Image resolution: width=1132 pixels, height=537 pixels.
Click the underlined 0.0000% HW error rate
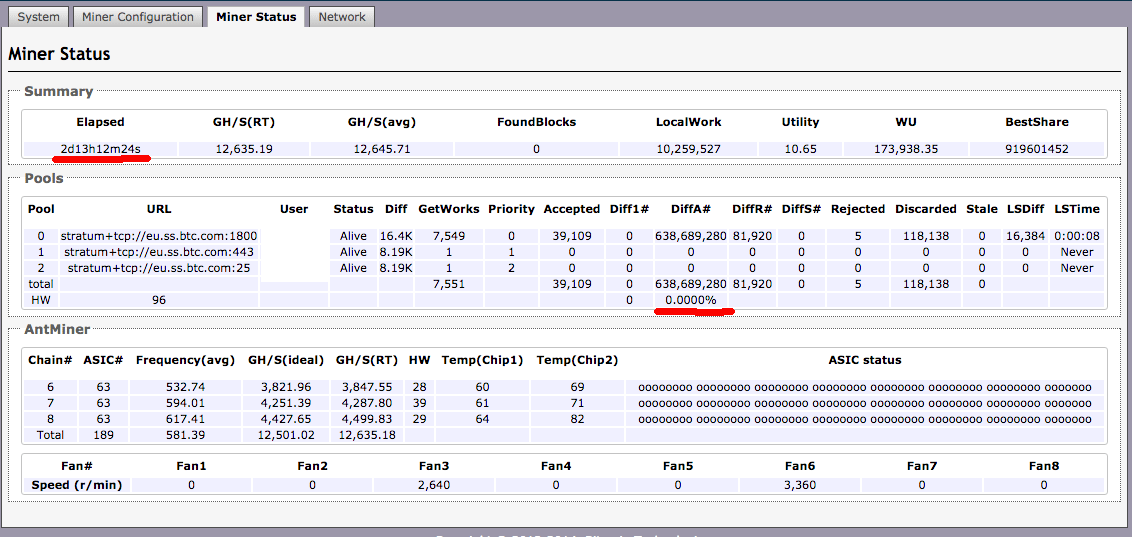pyautogui.click(x=691, y=300)
